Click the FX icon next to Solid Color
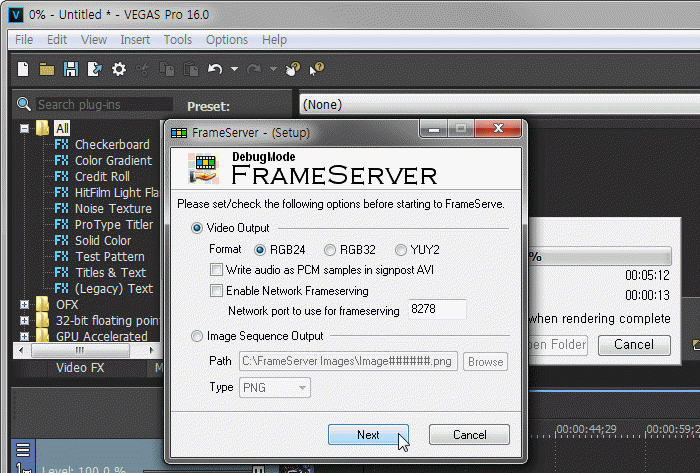700x473 pixels. (x=62, y=241)
